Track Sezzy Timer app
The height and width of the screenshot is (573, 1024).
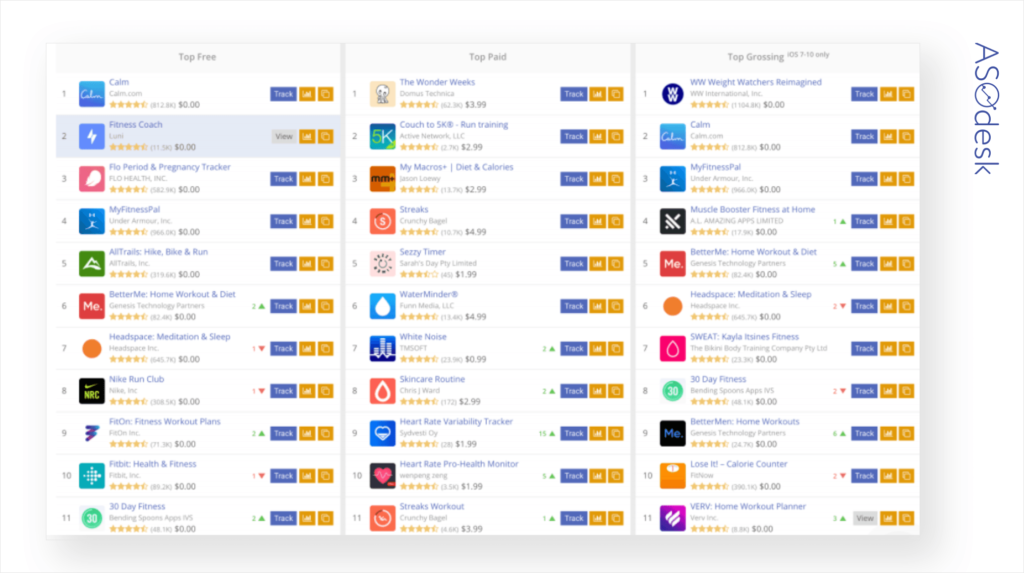tap(573, 264)
